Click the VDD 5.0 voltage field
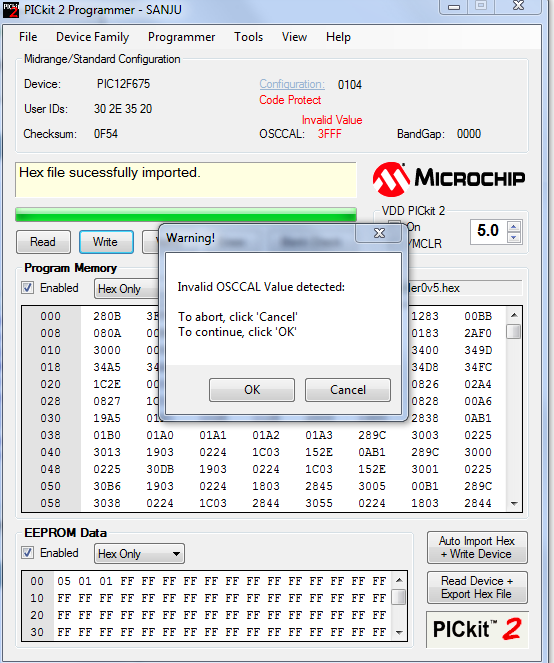554x663 pixels. click(x=488, y=231)
